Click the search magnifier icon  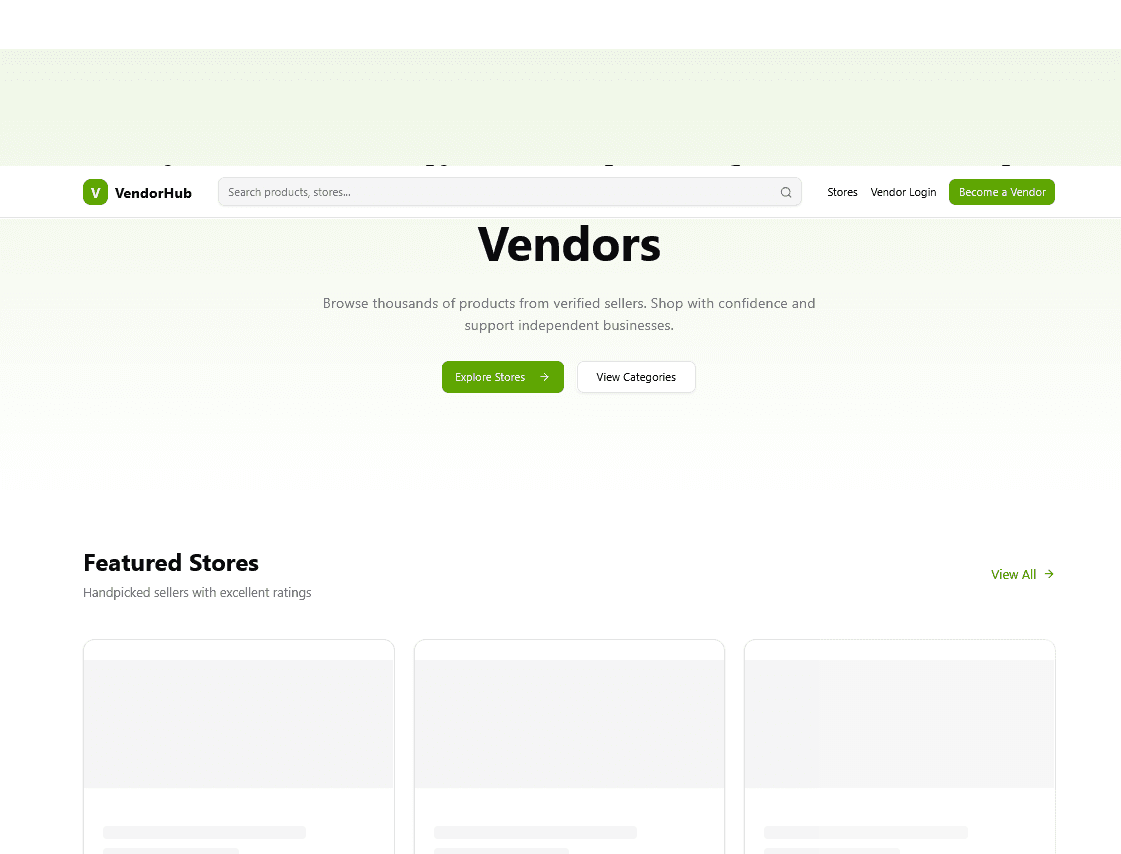pos(786,192)
